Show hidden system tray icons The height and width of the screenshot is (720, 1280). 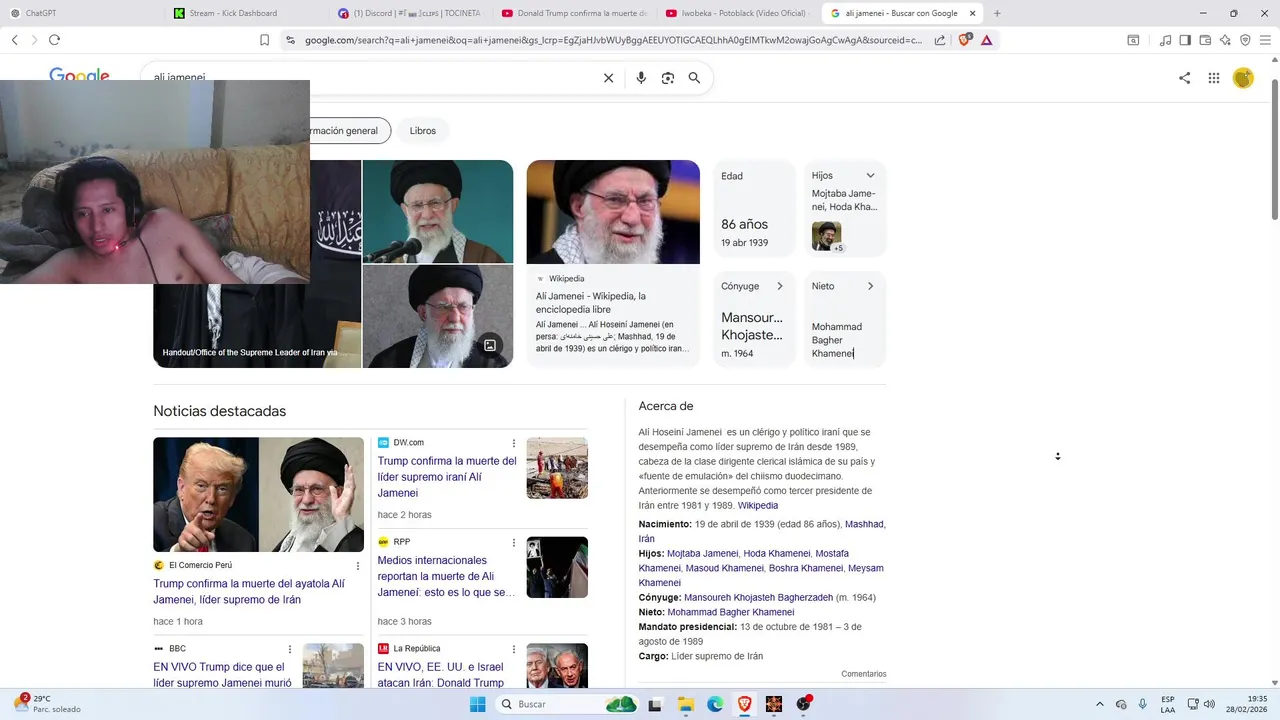pyautogui.click(x=1100, y=704)
